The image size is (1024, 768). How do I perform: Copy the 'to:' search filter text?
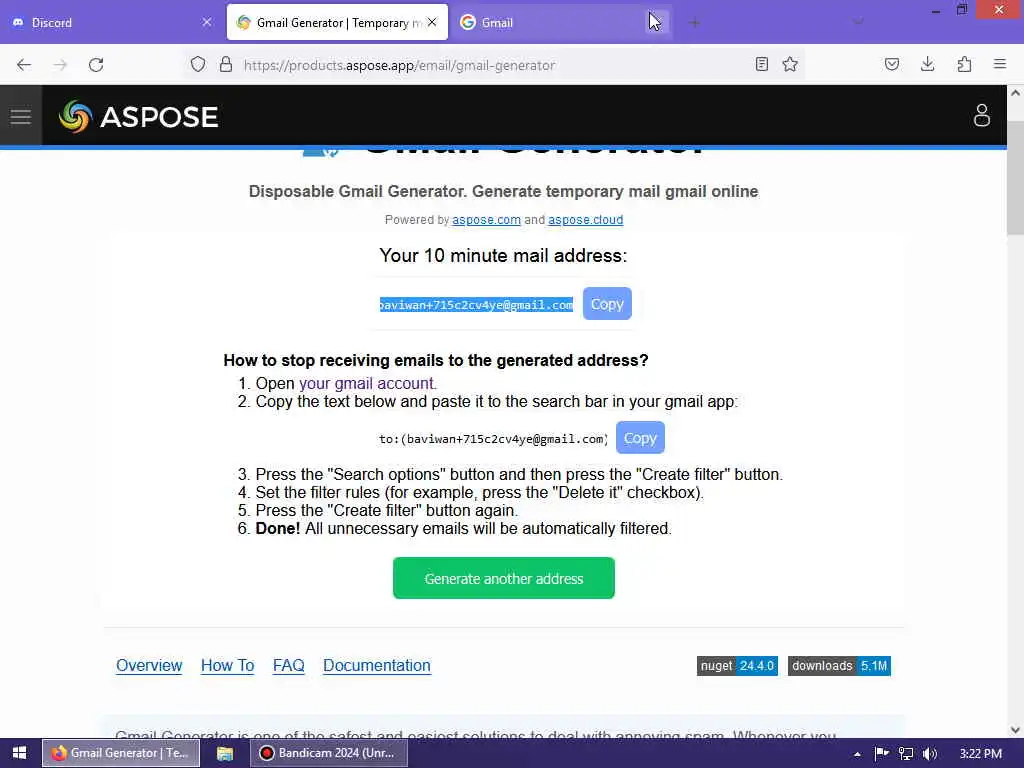[x=640, y=438]
